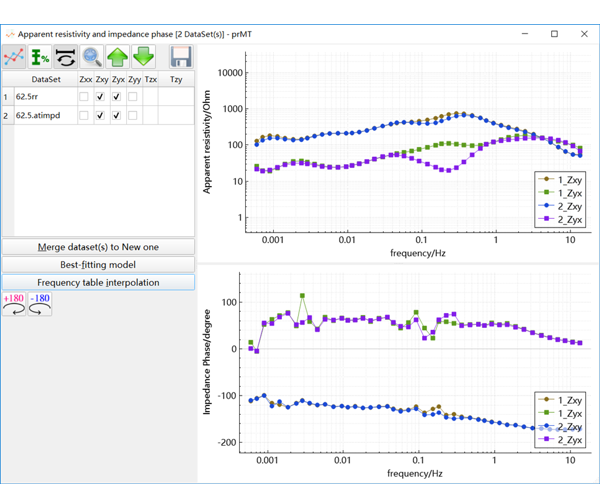Screen dimensions: 600x500
Task: Click the line plot curve icon
Action: pyautogui.click(x=14, y=57)
